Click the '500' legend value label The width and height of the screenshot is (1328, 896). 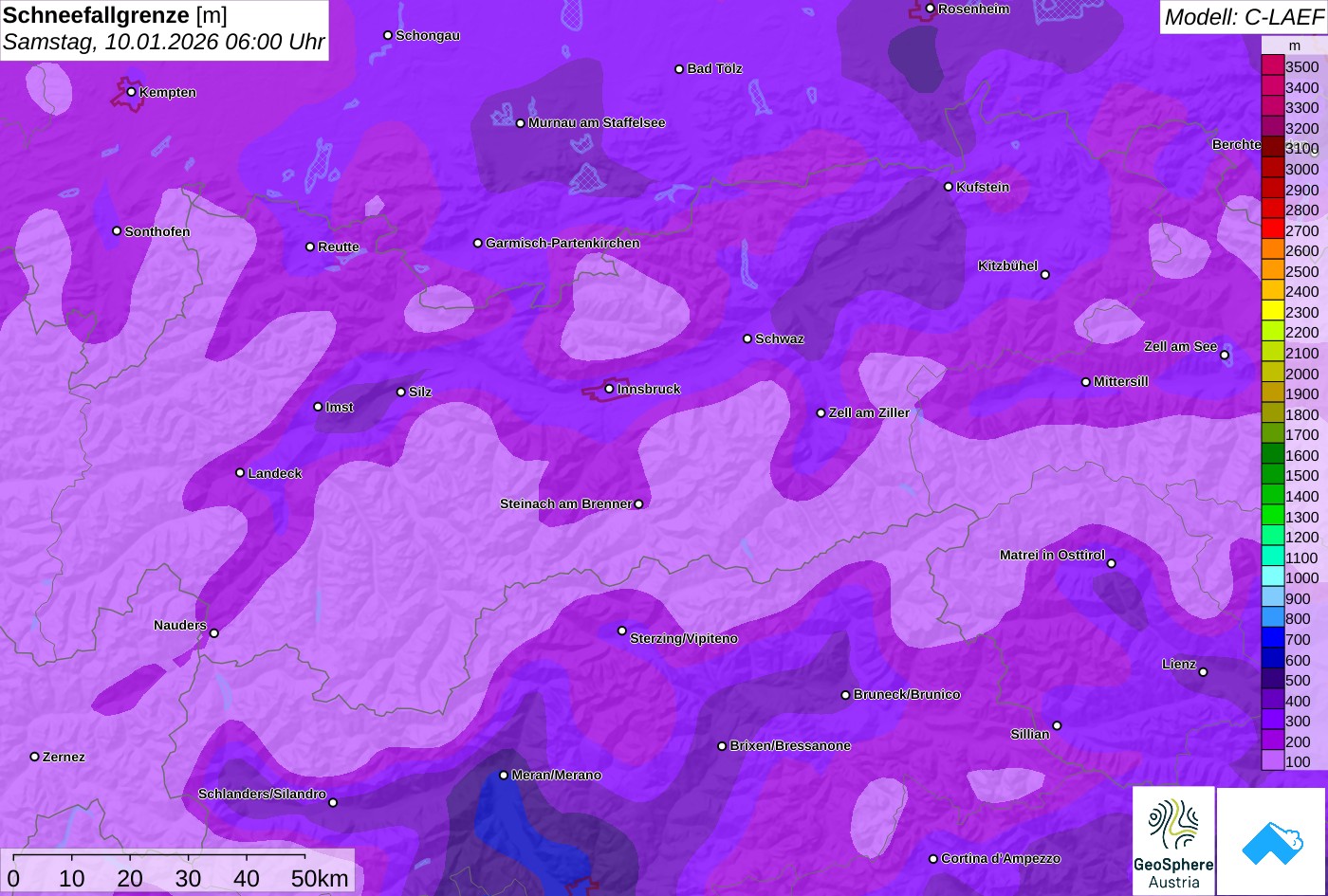click(x=1298, y=681)
